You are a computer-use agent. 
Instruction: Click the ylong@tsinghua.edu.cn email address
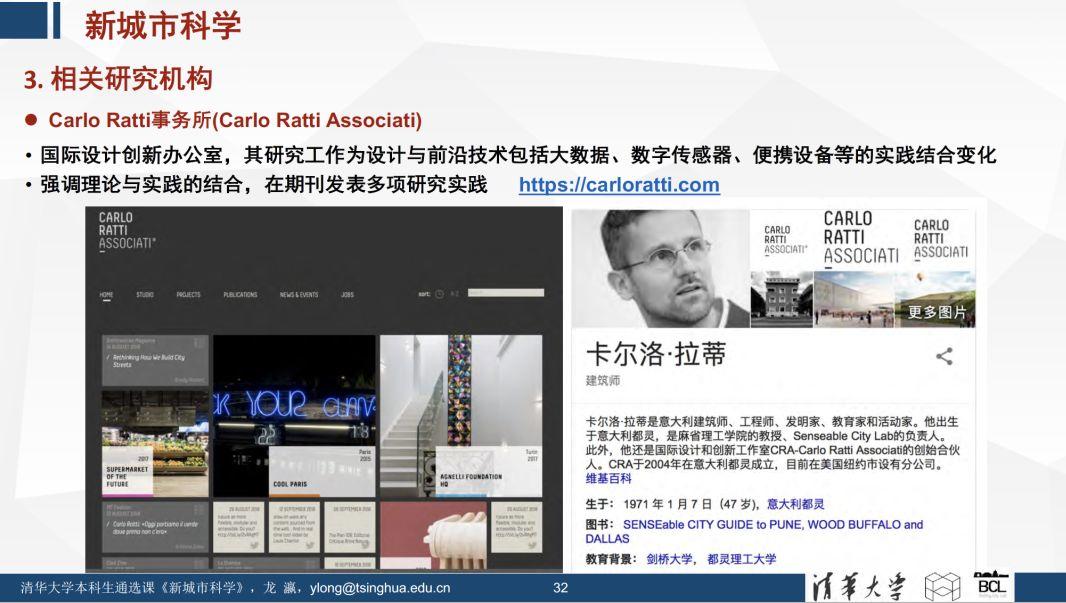point(380,588)
